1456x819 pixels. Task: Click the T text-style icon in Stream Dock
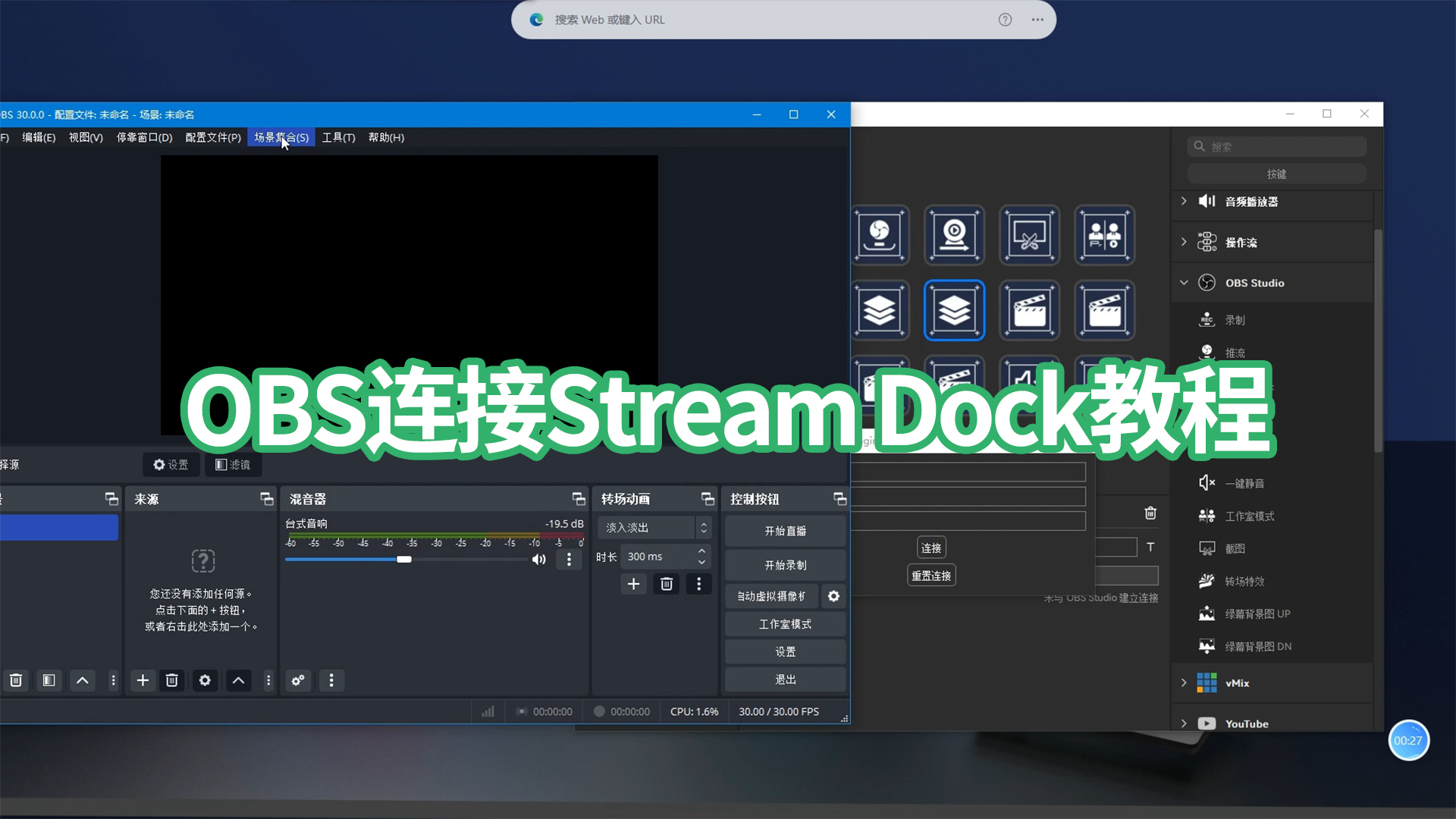1150,547
